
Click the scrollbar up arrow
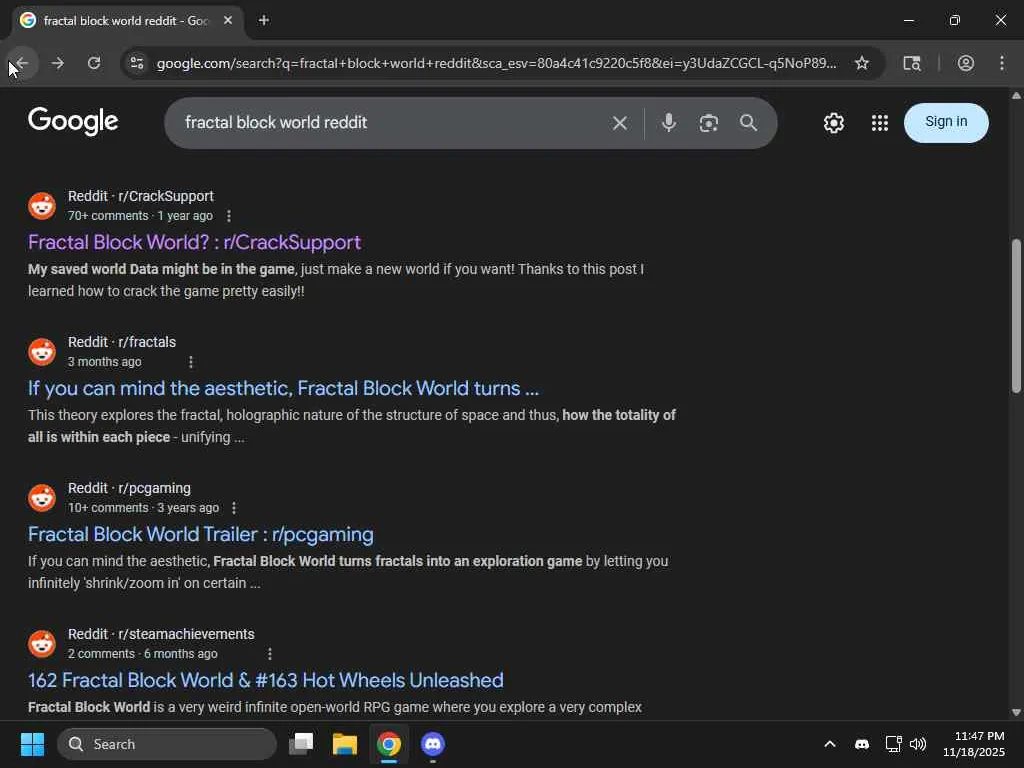[1016, 95]
